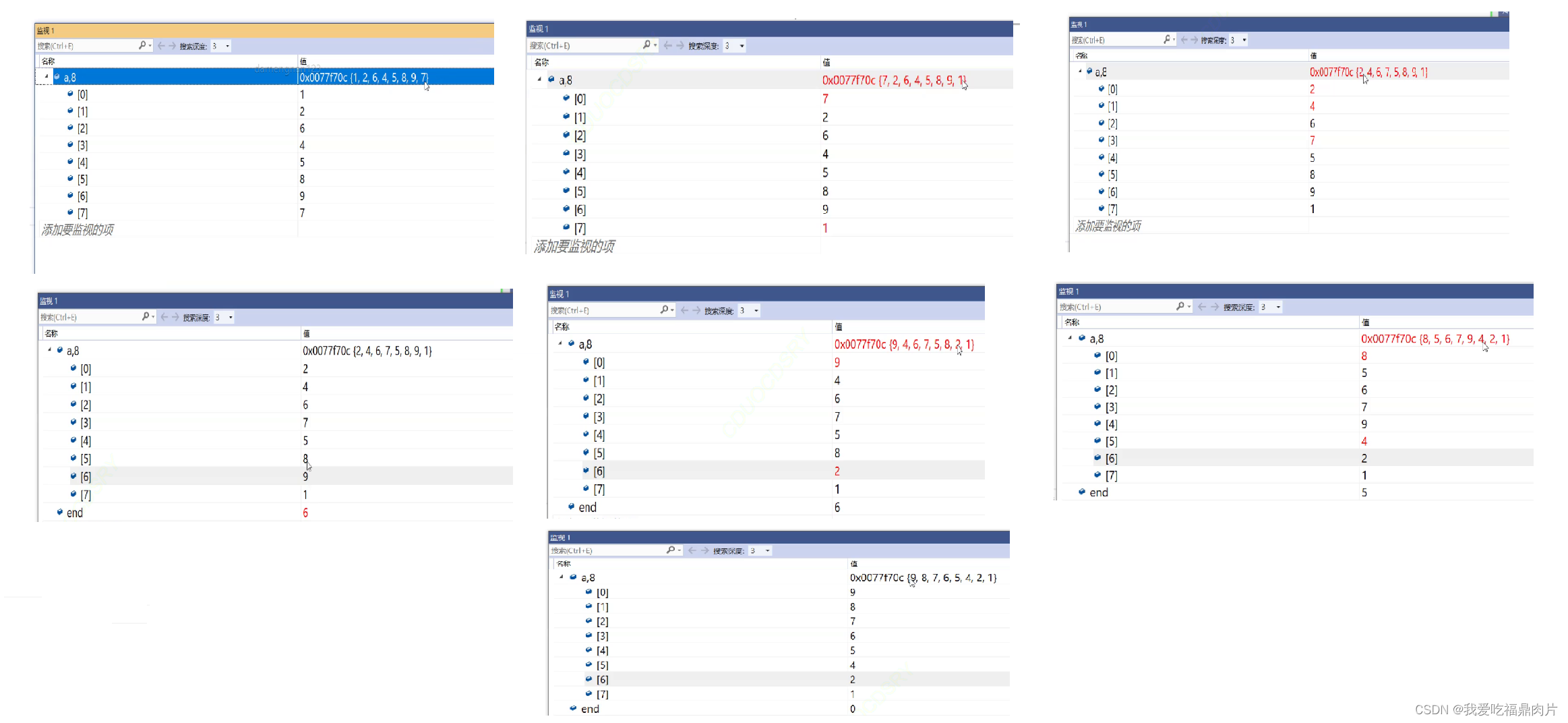Click orange 监视 1 title bar tab
The height and width of the screenshot is (723, 1568).
point(46,31)
